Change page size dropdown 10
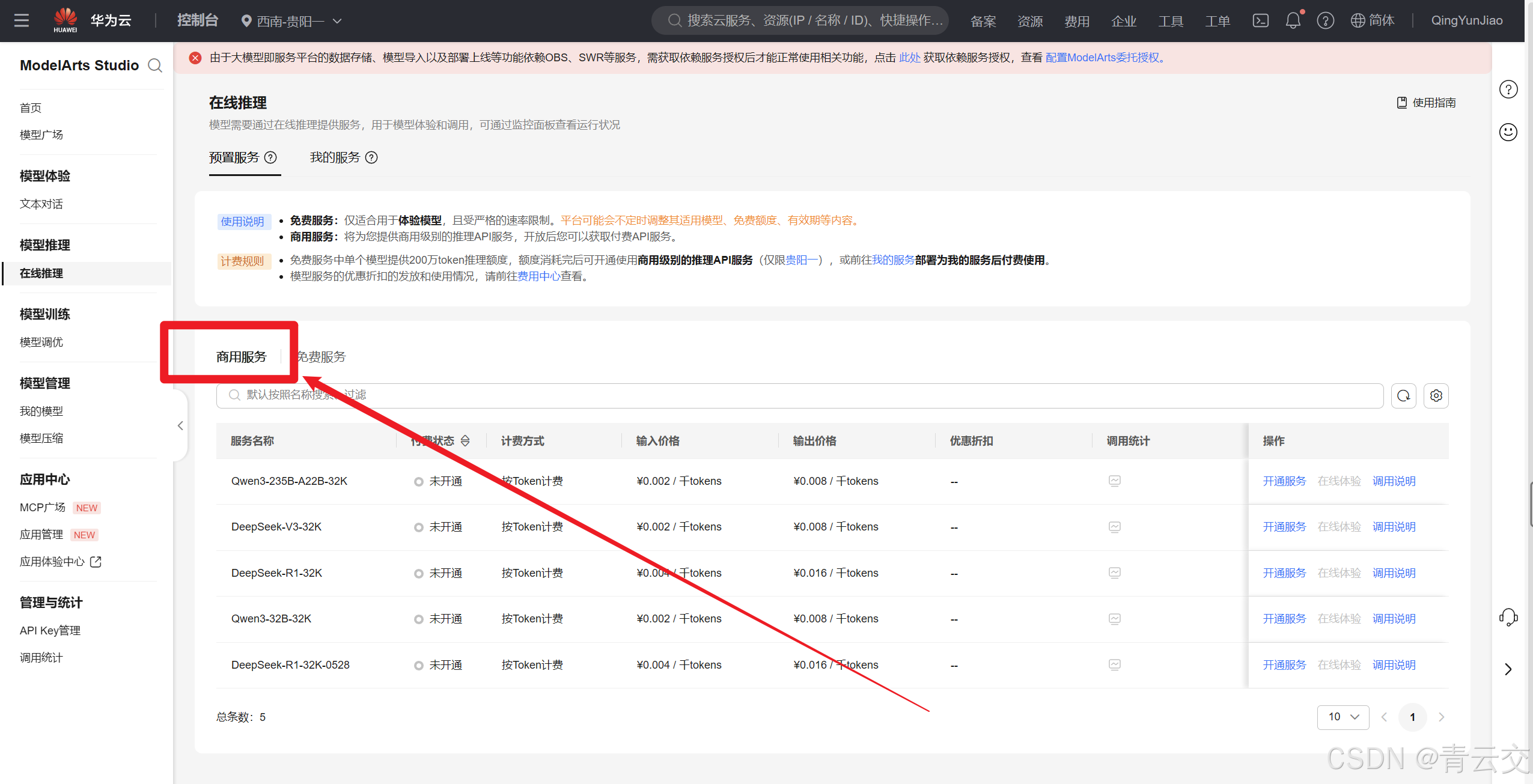This screenshot has height=784, width=1533. tap(1343, 717)
